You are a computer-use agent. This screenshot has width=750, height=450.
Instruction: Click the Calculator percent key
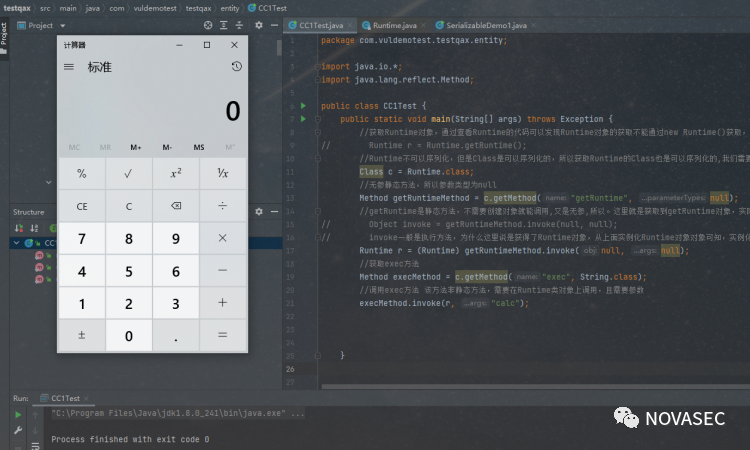tap(82, 174)
